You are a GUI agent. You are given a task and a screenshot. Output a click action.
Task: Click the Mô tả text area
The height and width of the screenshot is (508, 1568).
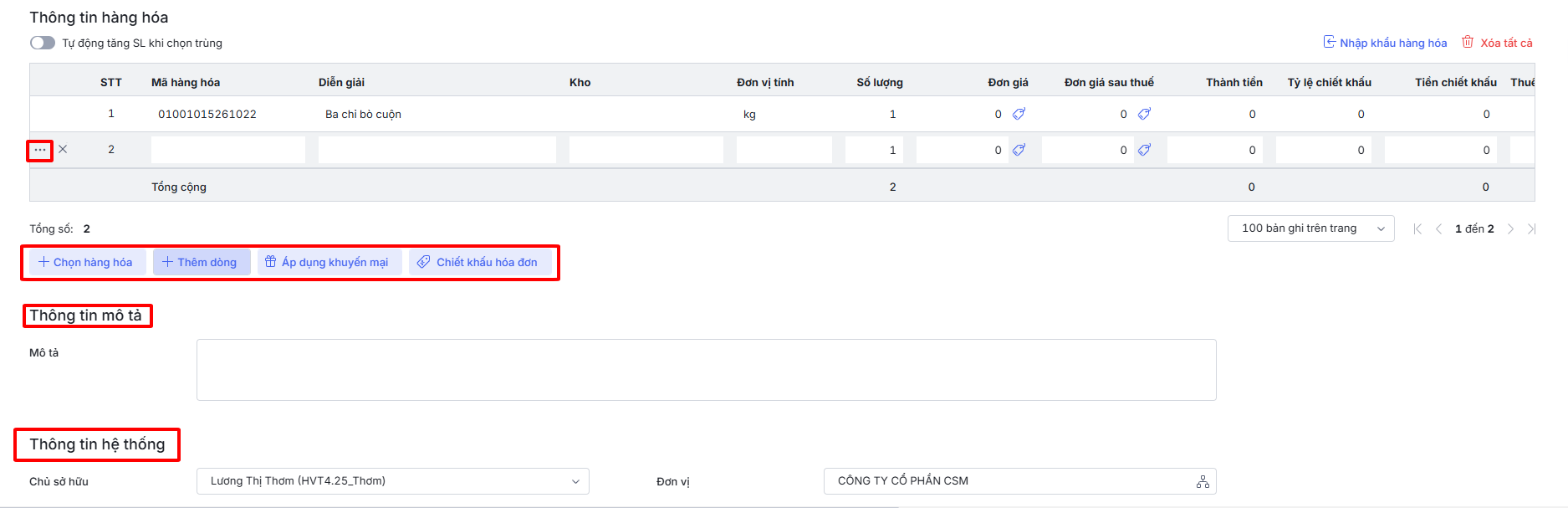pos(706,370)
